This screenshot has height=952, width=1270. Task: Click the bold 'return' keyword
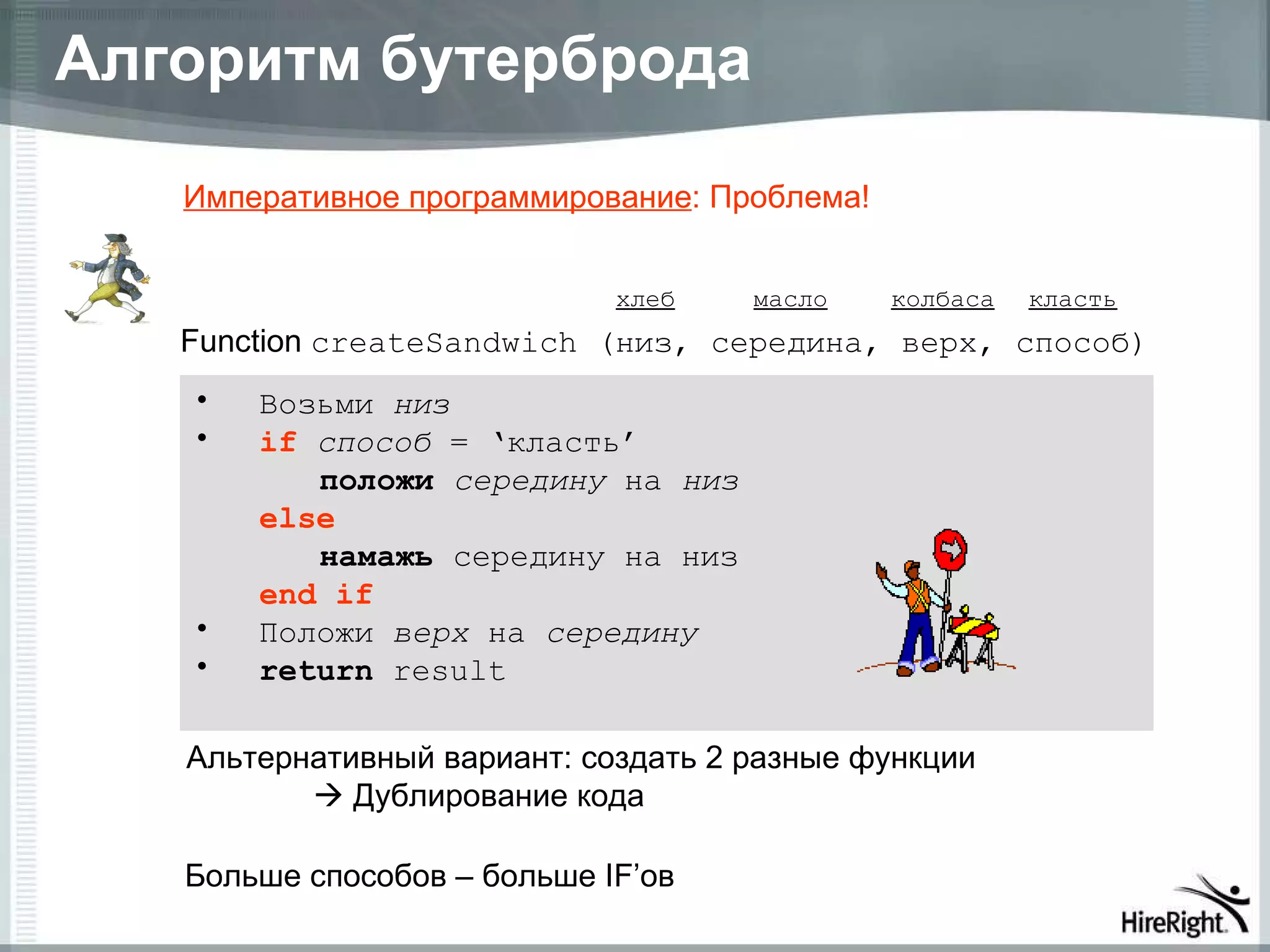coord(316,671)
